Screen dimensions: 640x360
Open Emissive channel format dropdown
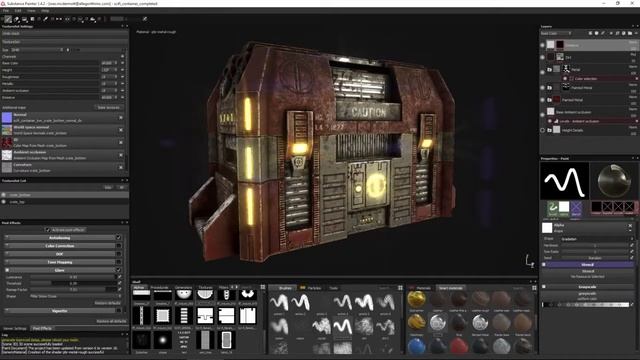(109, 98)
